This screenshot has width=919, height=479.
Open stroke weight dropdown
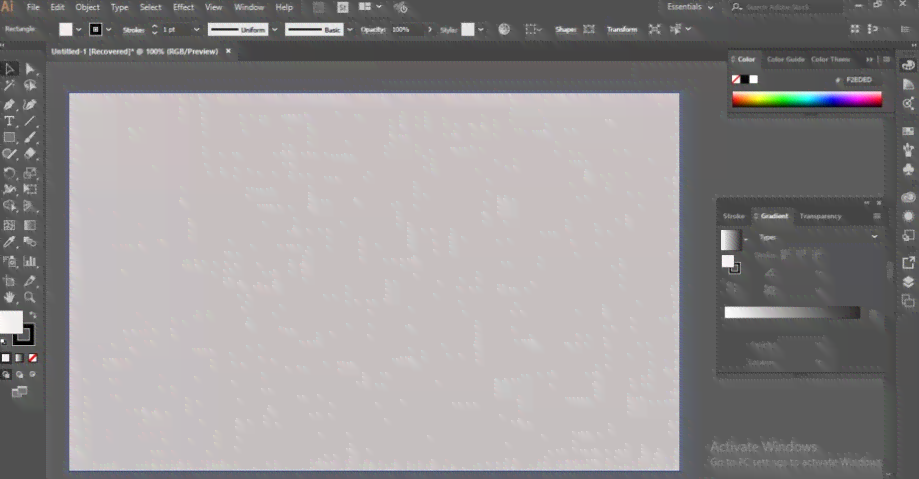point(196,30)
